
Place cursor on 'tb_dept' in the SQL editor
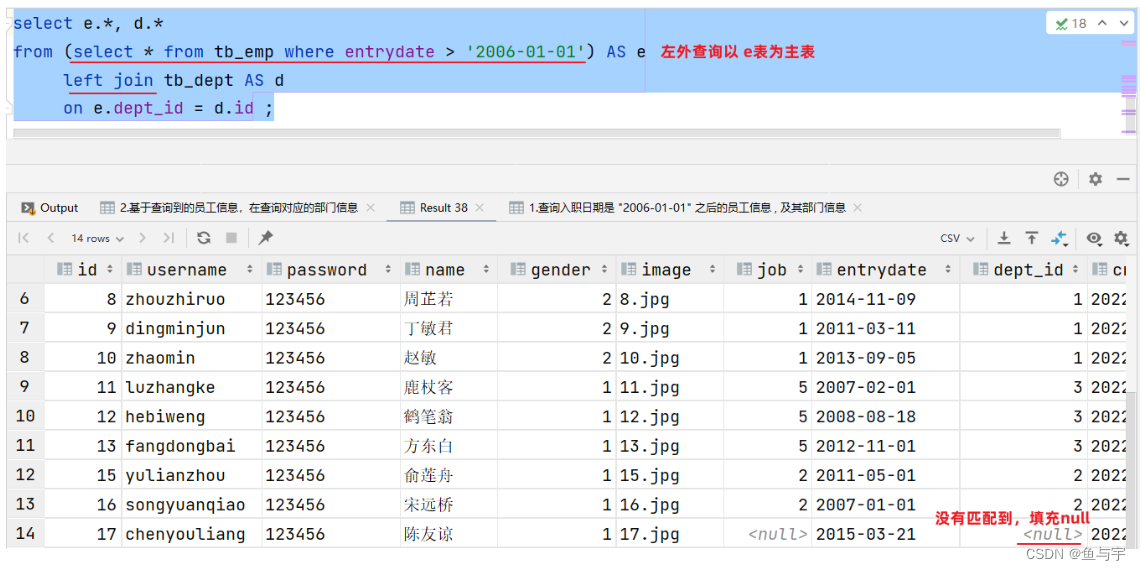click(199, 80)
